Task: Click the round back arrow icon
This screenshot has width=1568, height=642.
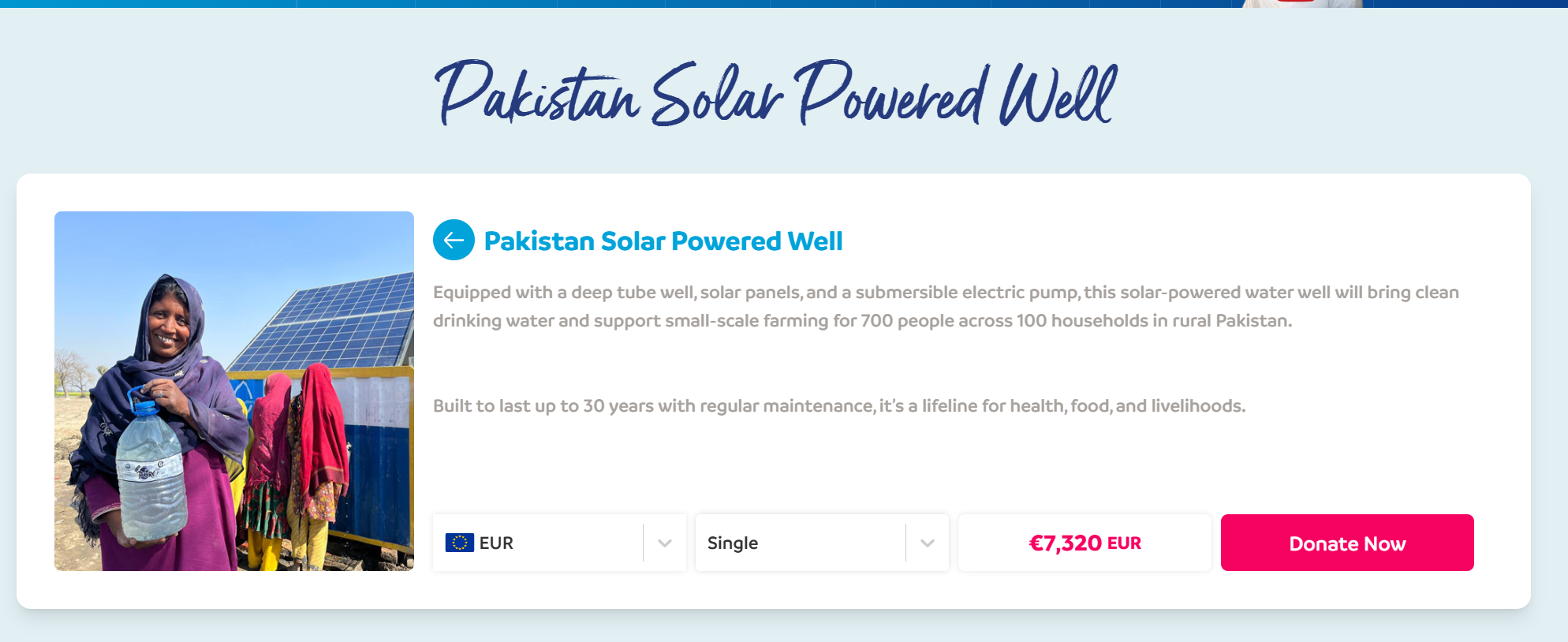Action: click(454, 240)
